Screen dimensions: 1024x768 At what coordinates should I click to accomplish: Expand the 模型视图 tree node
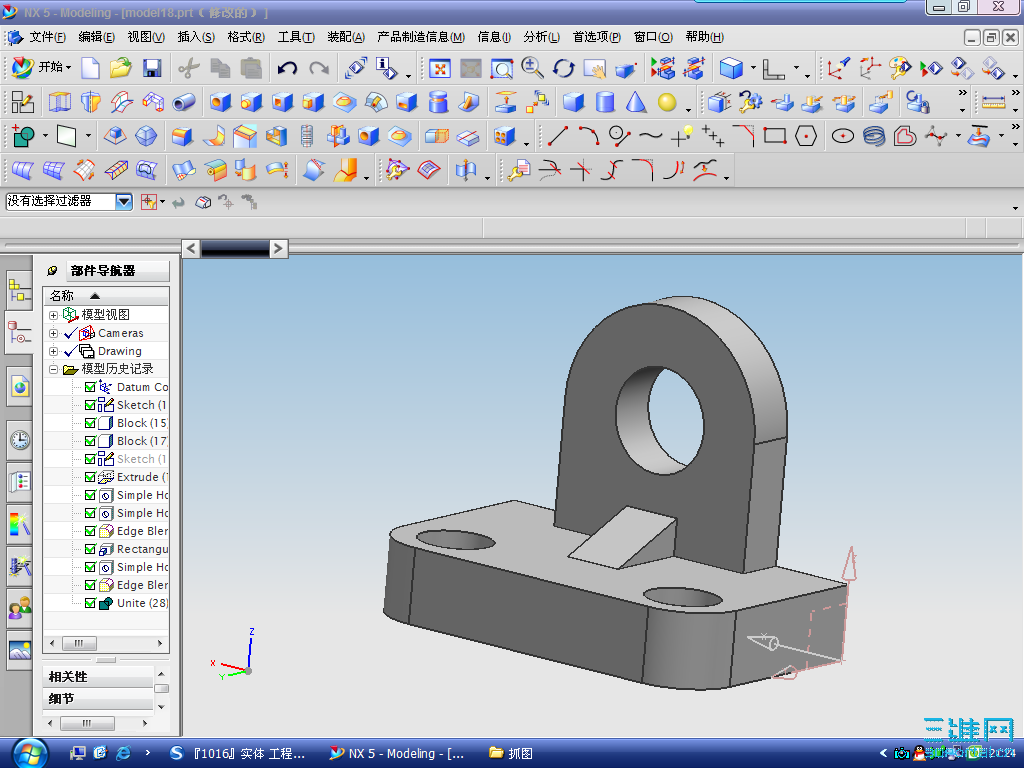pos(54,315)
